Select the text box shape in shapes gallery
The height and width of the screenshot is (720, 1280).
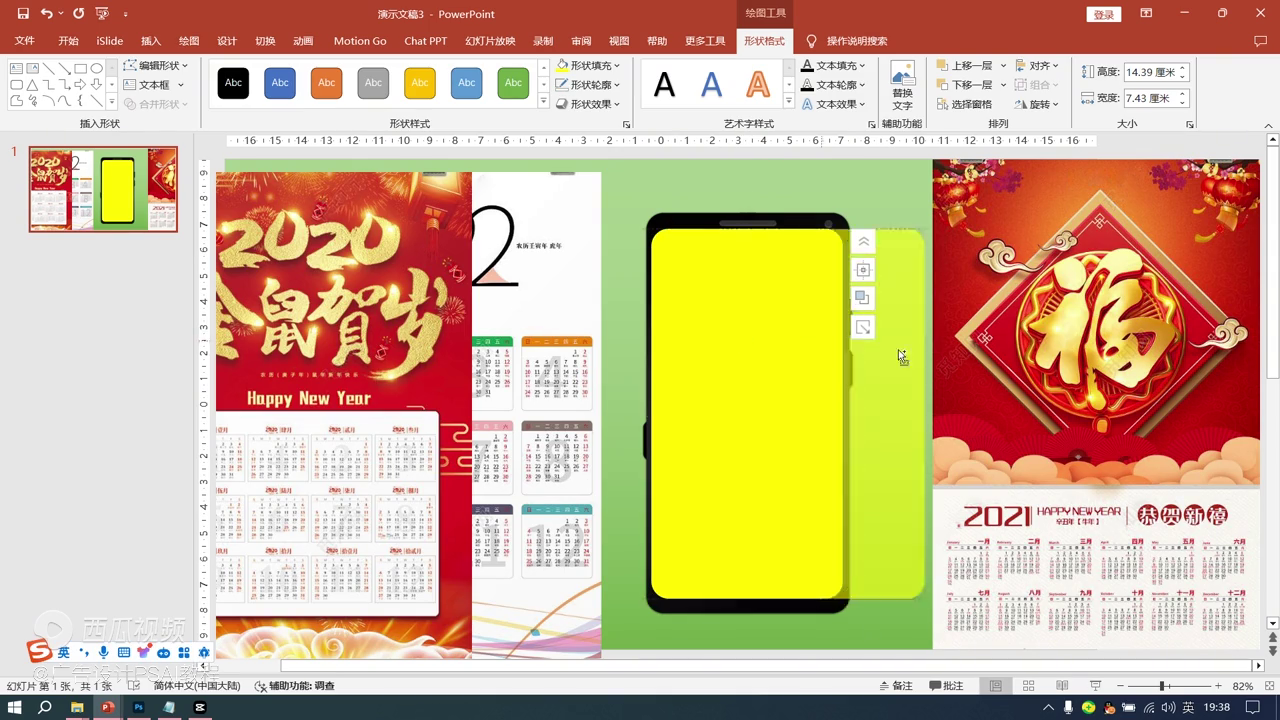[x=17, y=69]
